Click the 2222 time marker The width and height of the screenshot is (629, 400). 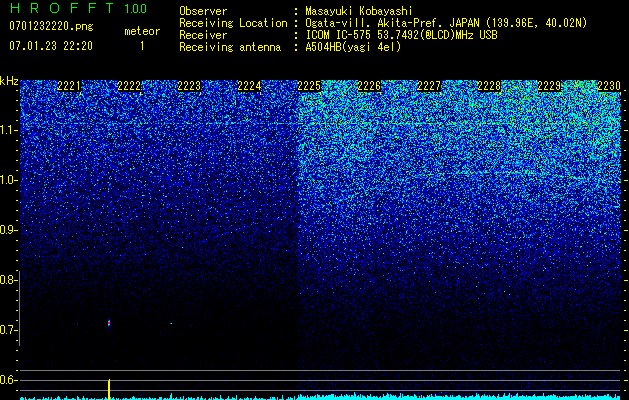pos(129,86)
